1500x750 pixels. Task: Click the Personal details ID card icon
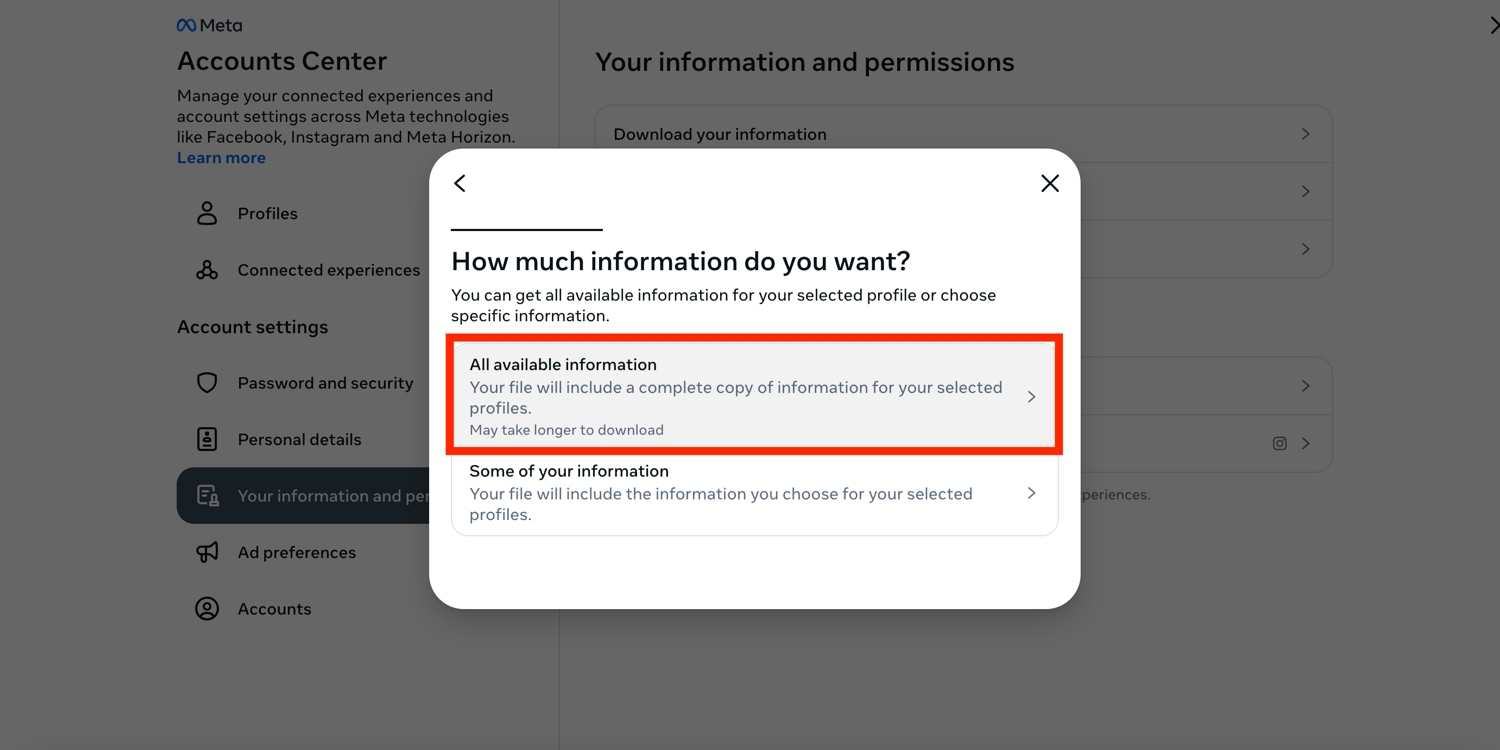click(x=207, y=439)
